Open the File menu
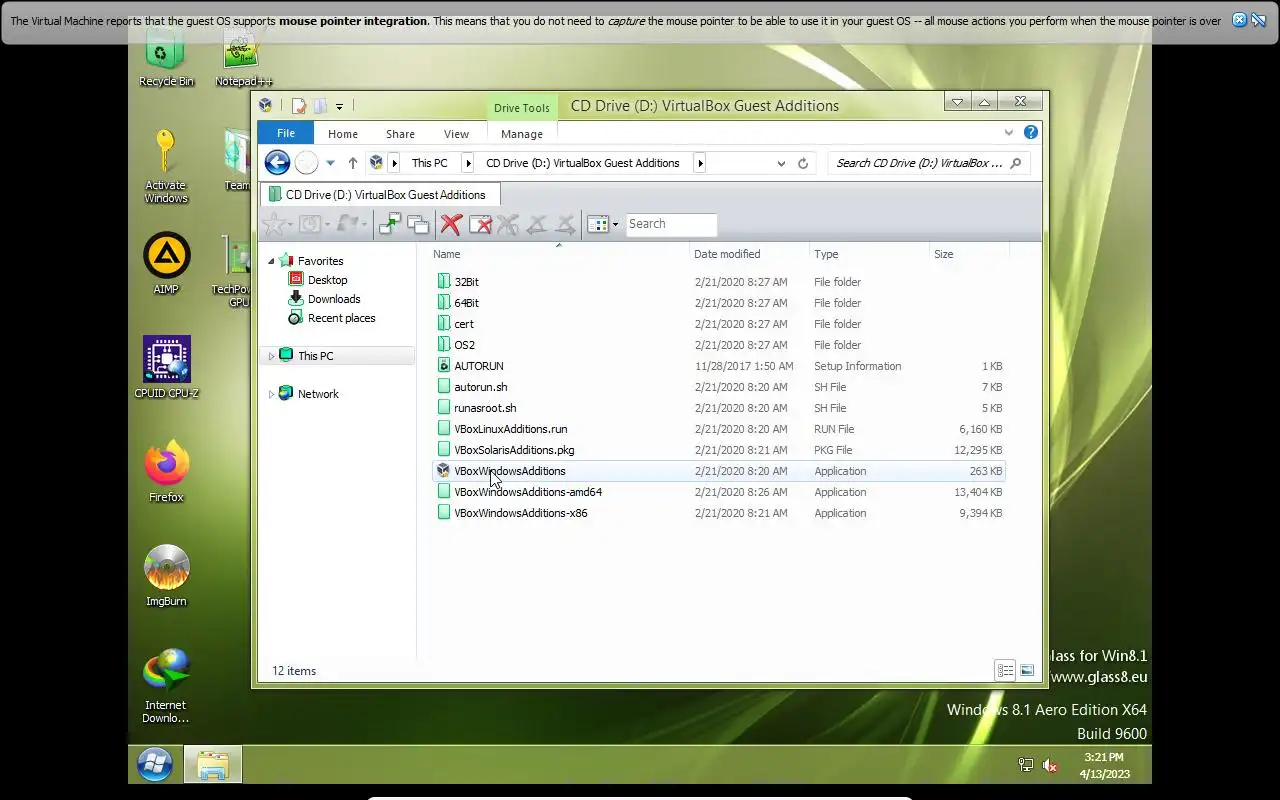The image size is (1280, 800). pos(286,133)
